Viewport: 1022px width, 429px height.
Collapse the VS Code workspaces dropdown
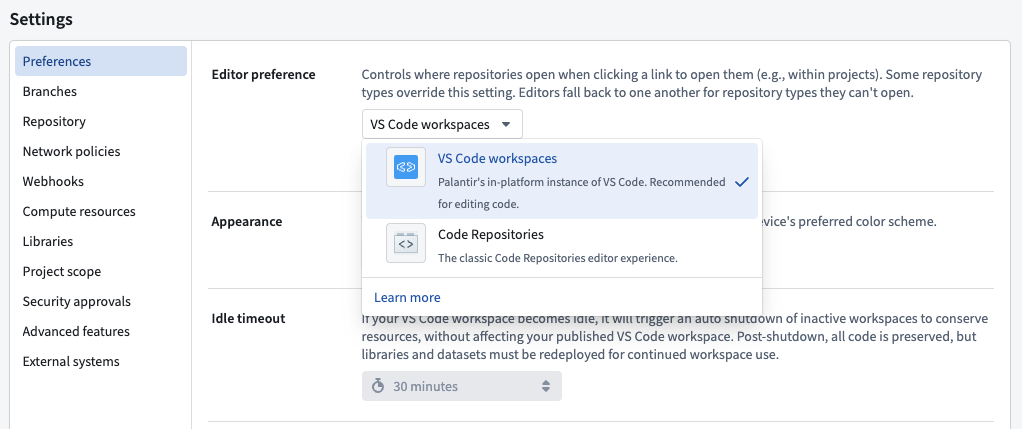pos(442,124)
